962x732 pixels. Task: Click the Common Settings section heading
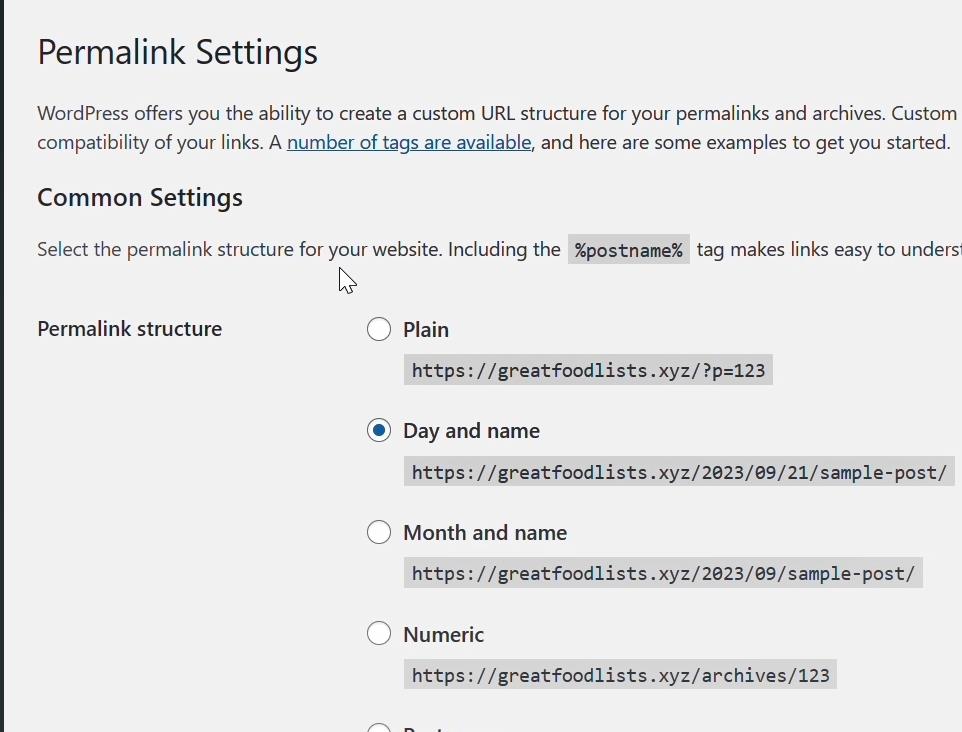(140, 198)
